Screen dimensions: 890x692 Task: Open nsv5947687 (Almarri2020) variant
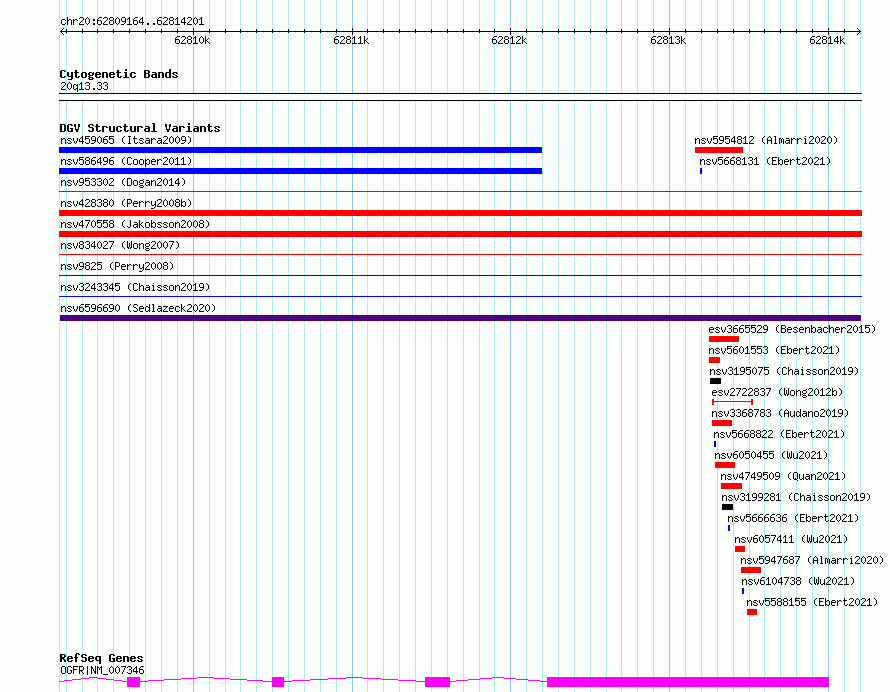tap(812, 560)
